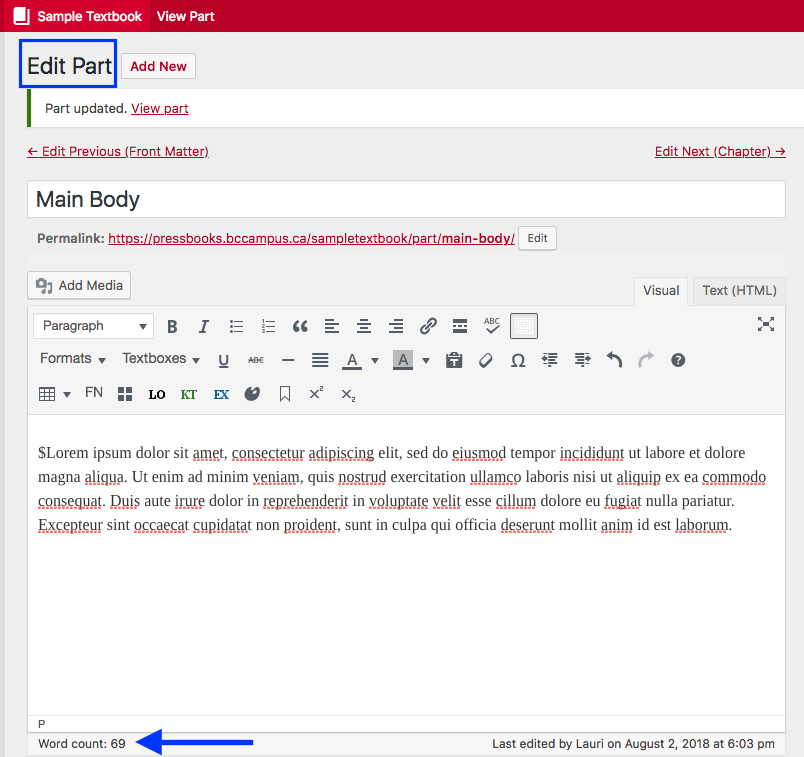Screen dimensions: 804x757
Task: Toggle the distraction-free fullscreen mode
Action: pos(766,325)
